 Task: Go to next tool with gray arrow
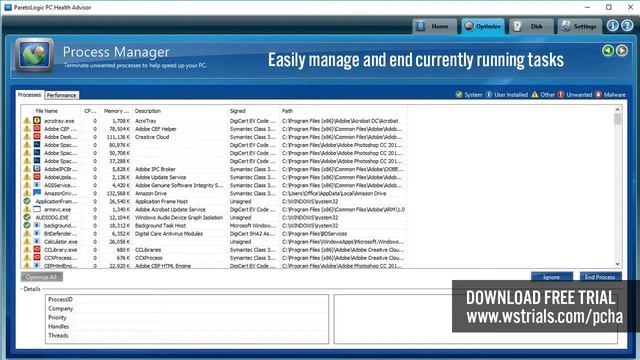[x=622, y=51]
